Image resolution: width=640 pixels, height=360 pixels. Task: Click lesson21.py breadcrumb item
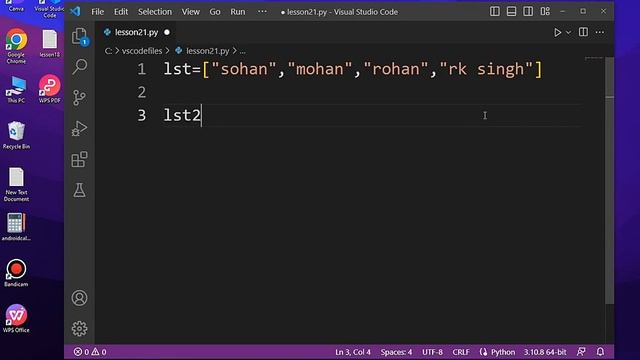coord(207,51)
